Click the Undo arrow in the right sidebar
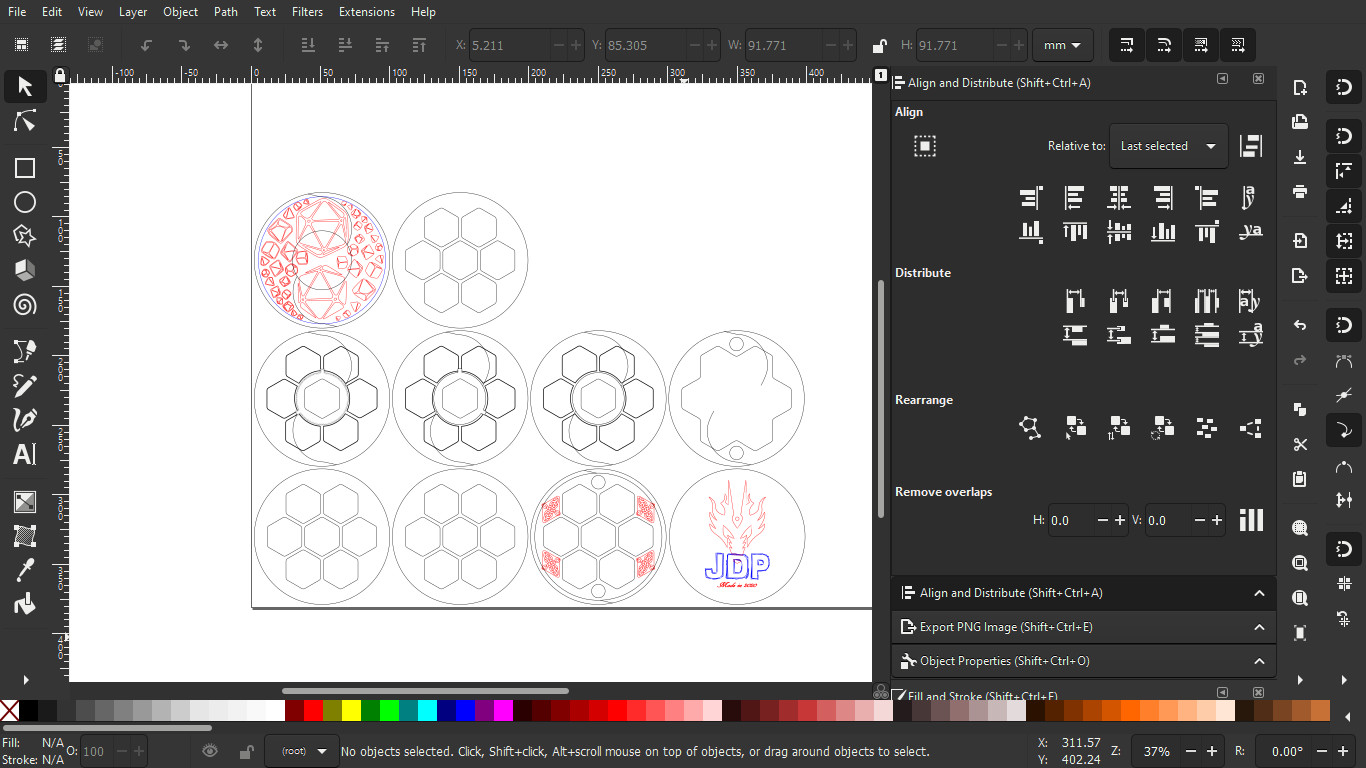The height and width of the screenshot is (768, 1366). [1301, 324]
